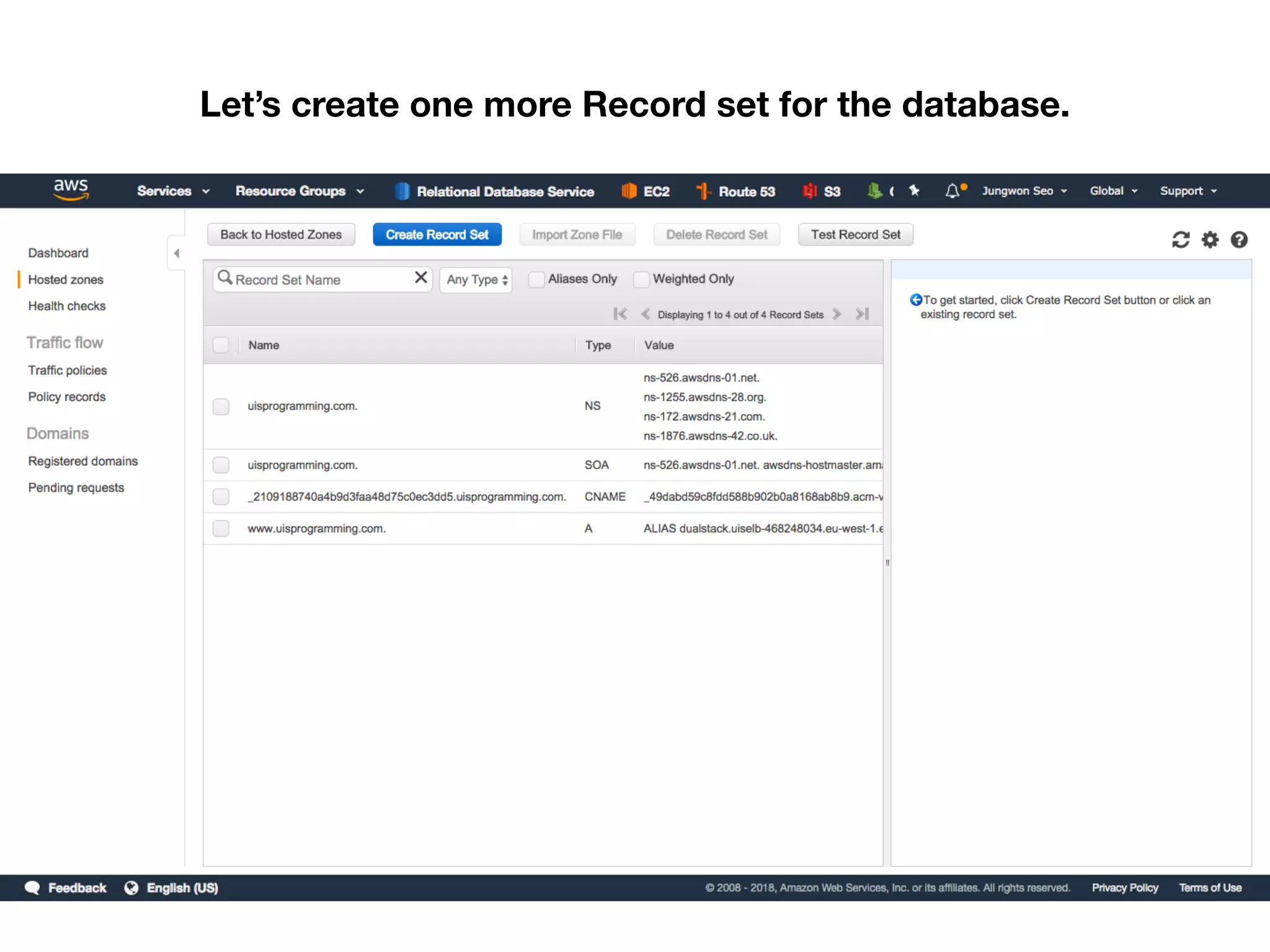
Task: Click the Feedback speech bubble icon
Action: [32, 888]
